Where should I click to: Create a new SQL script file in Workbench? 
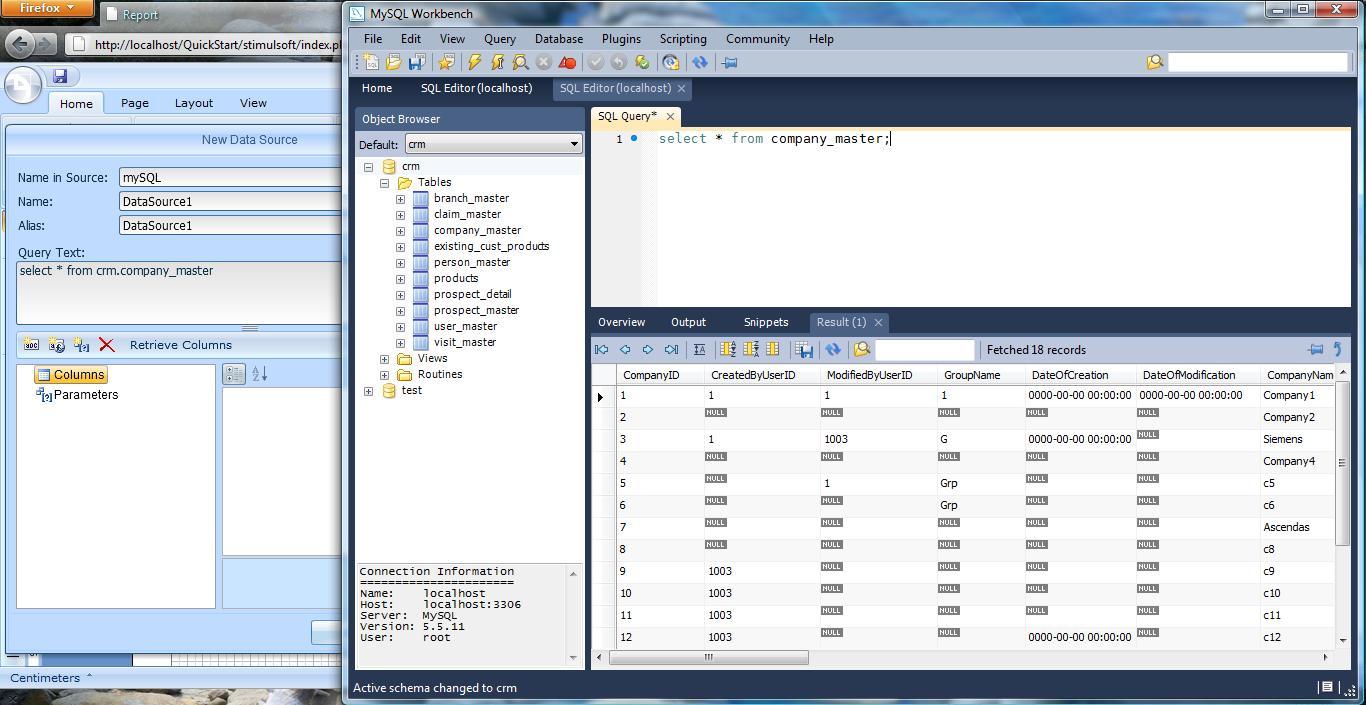371,62
